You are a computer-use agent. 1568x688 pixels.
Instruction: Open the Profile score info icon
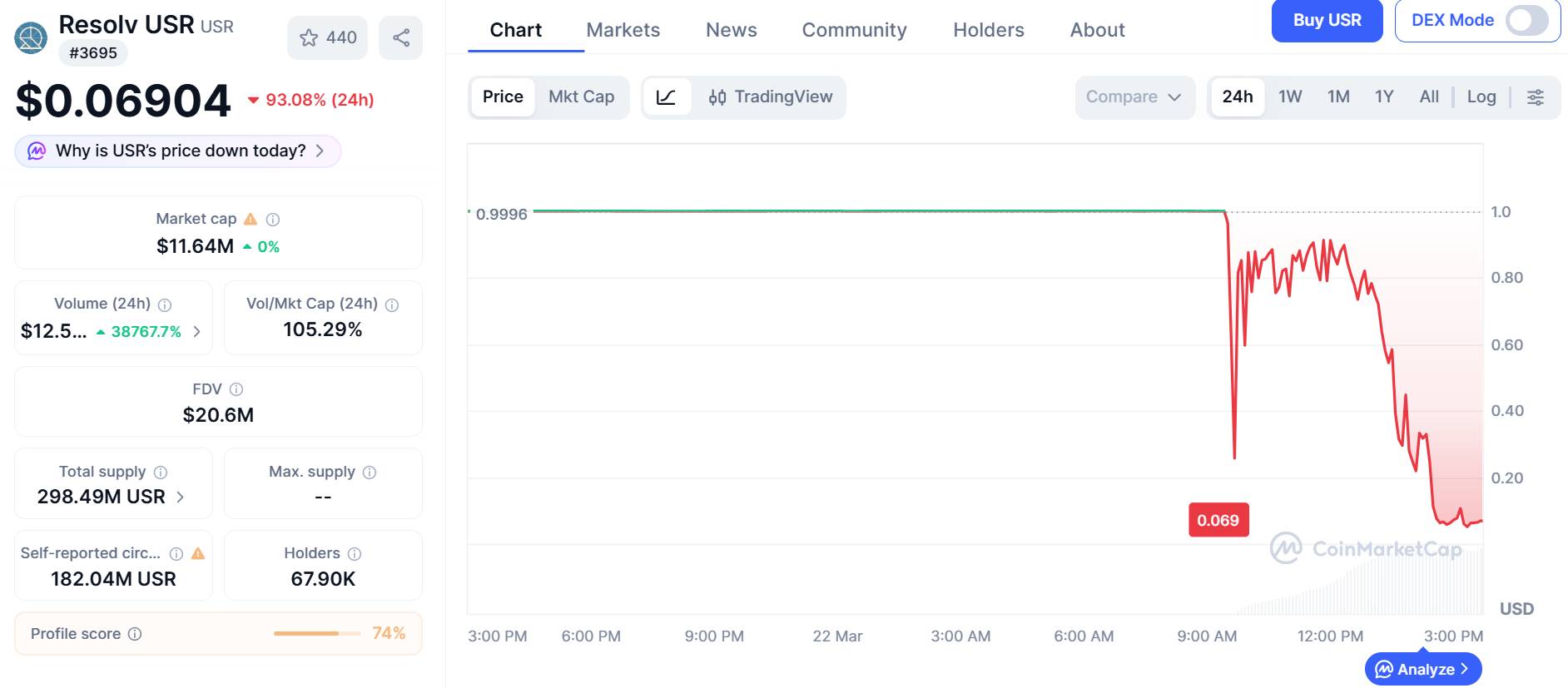click(135, 634)
